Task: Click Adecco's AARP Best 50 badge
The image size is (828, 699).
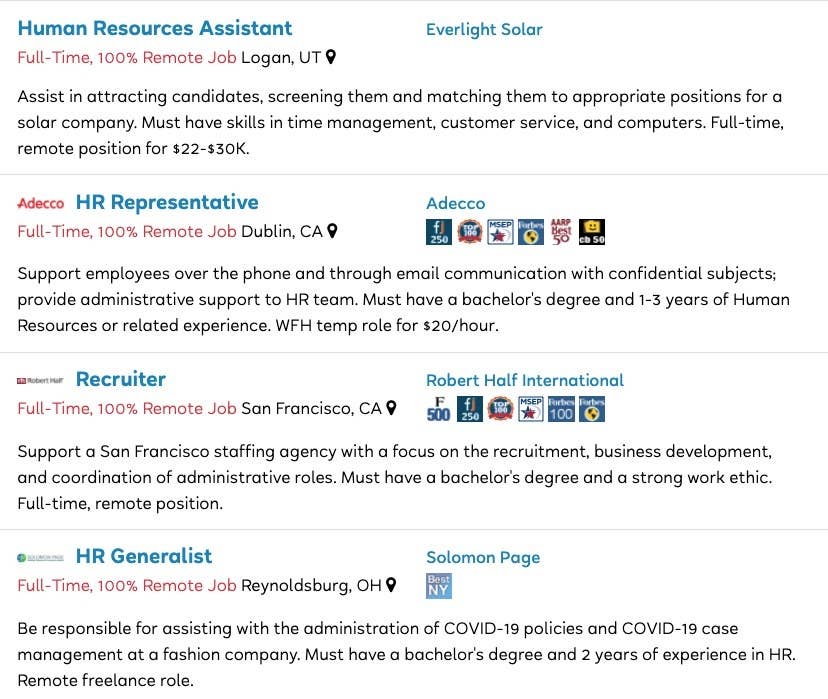Action: tap(561, 232)
